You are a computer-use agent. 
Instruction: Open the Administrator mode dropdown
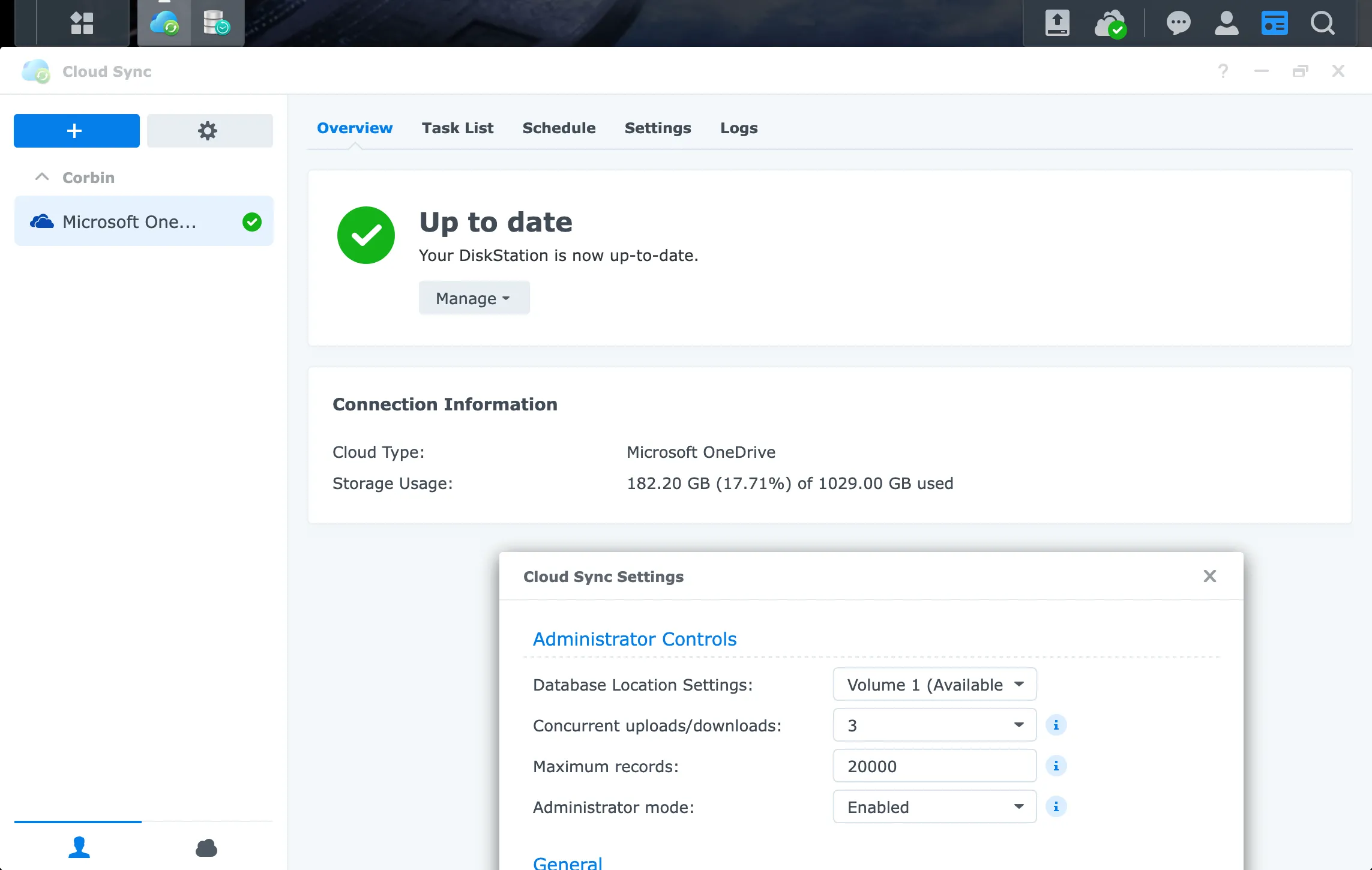coord(934,806)
